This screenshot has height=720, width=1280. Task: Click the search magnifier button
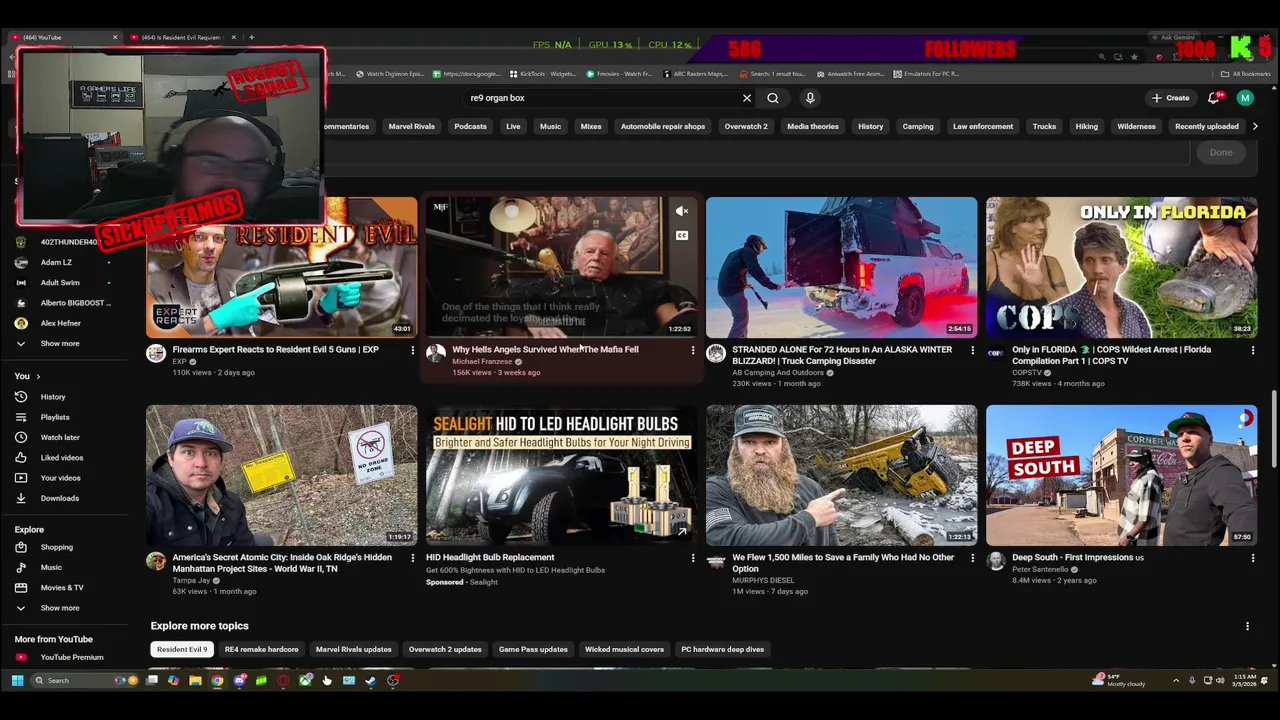click(x=773, y=98)
